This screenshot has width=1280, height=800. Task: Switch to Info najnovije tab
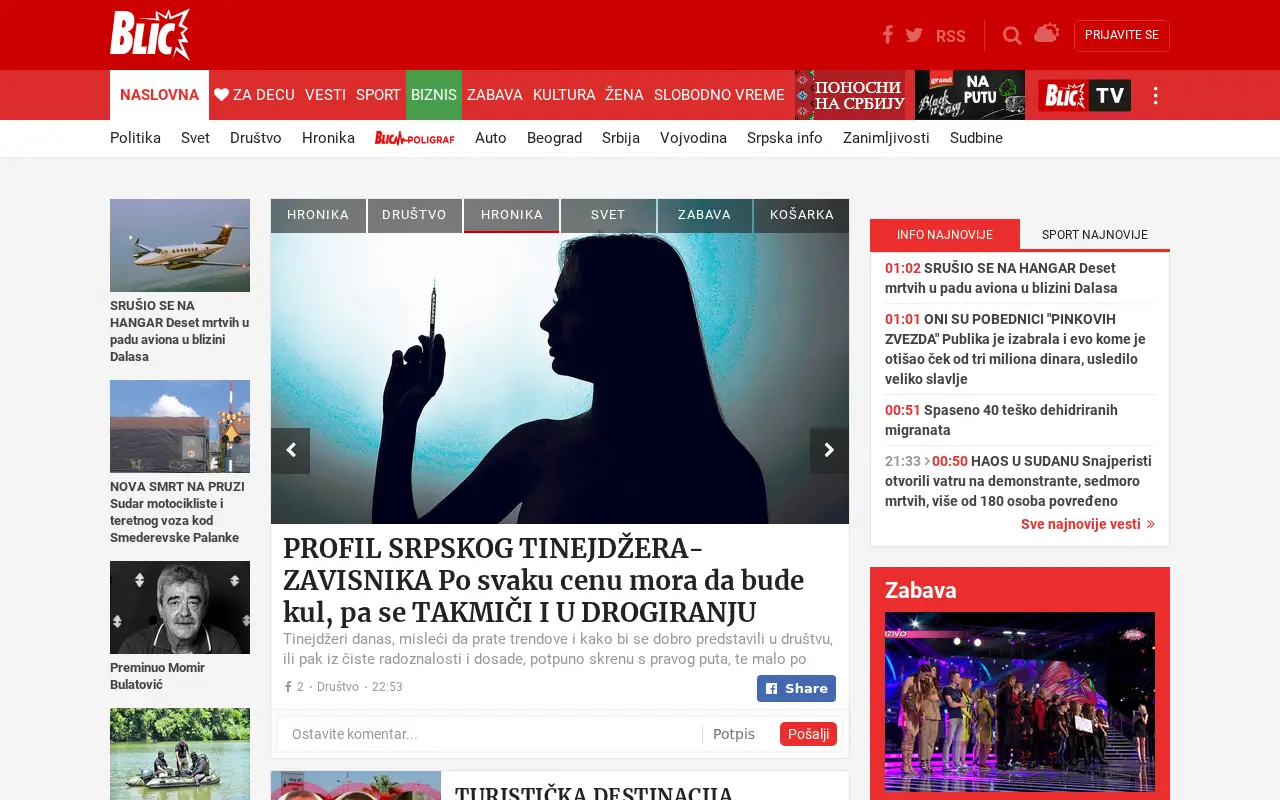[x=945, y=234]
